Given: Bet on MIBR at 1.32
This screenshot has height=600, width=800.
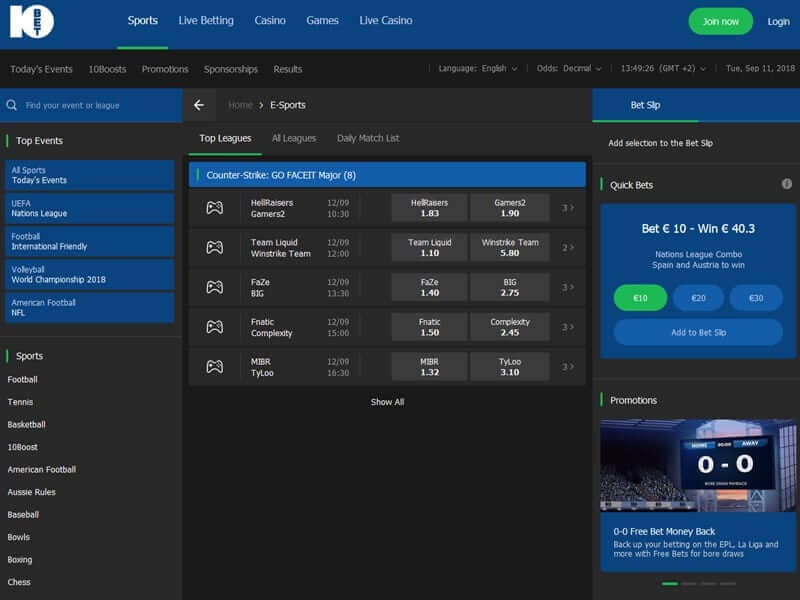Looking at the screenshot, I should coord(430,367).
